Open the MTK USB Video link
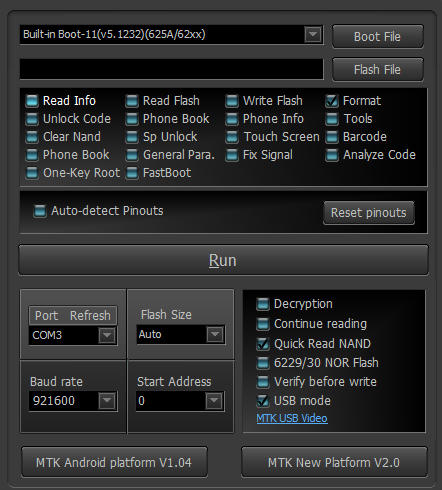The height and width of the screenshot is (490, 442). point(292,418)
